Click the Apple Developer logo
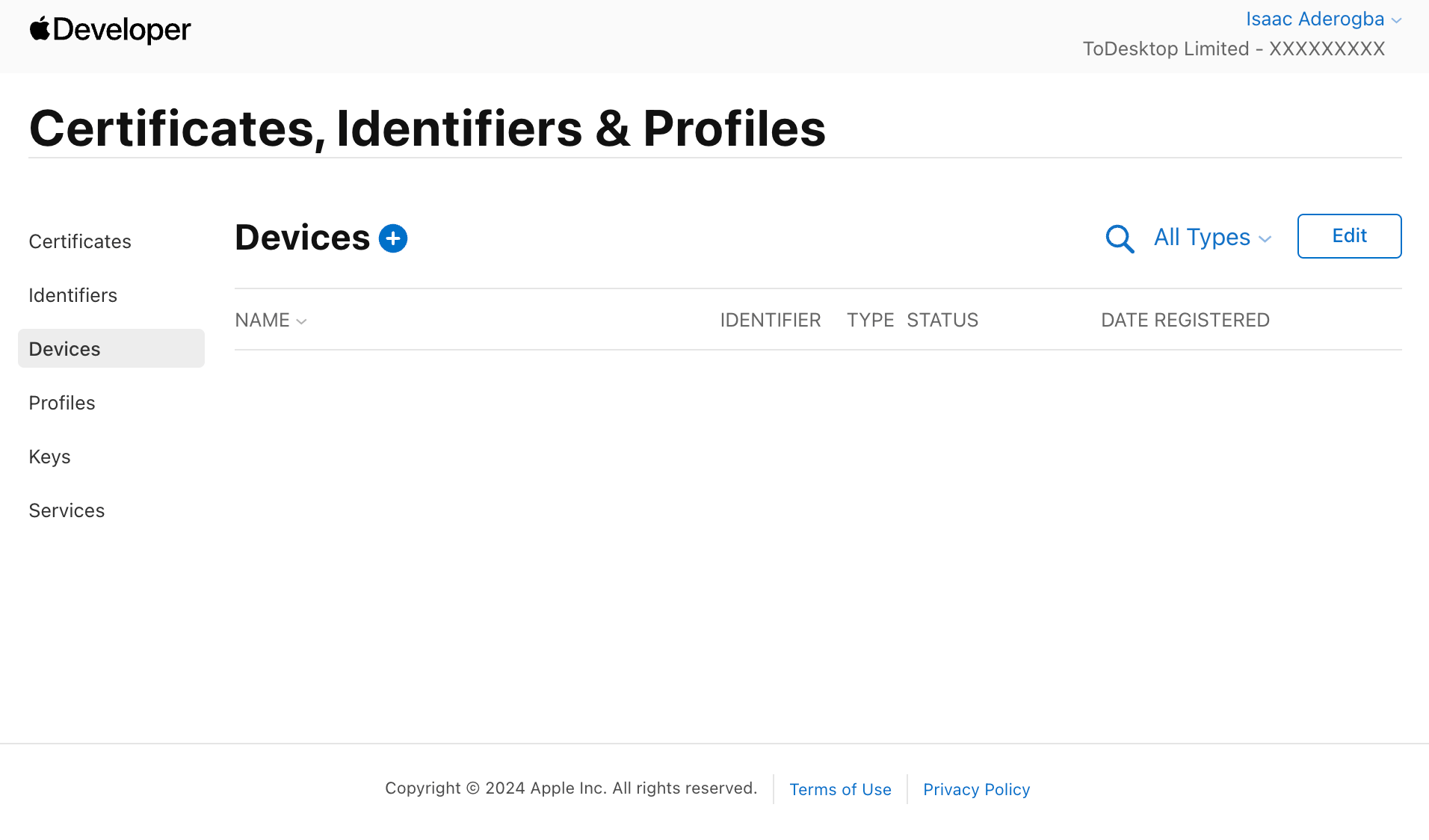Viewport: 1429px width, 840px height. 109,29
